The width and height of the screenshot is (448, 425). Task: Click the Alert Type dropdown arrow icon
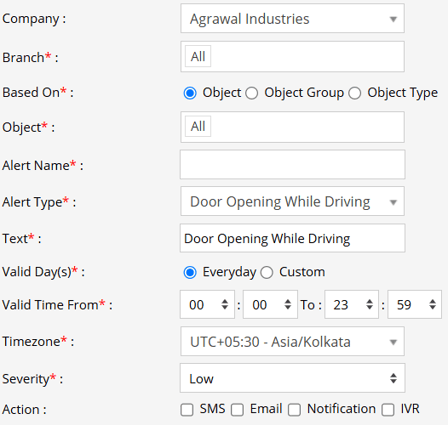(x=393, y=202)
